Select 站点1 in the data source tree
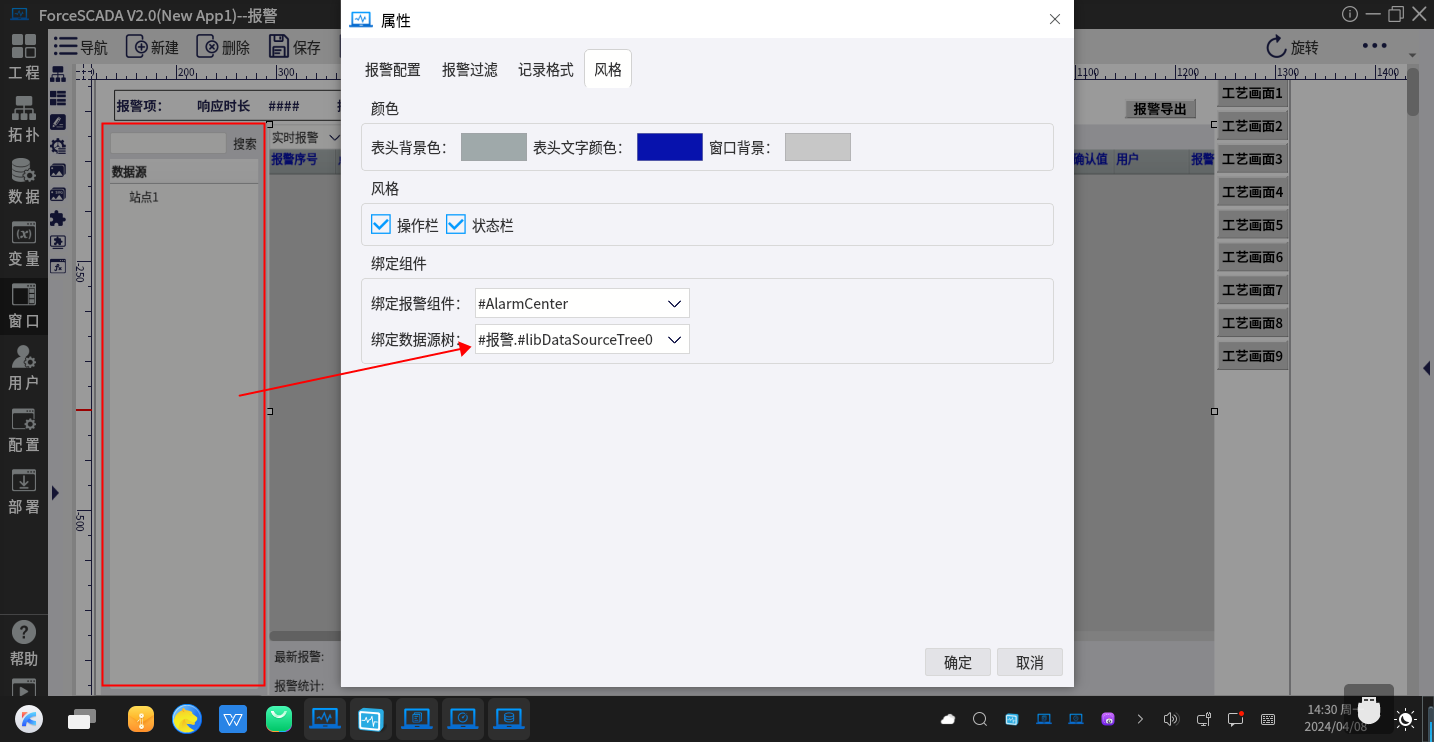 tap(144, 197)
